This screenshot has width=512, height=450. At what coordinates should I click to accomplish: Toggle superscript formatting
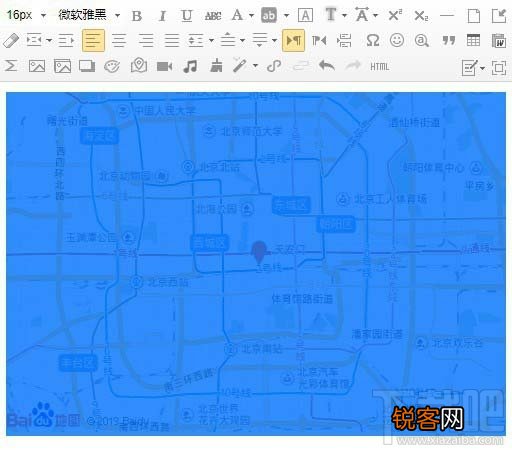click(395, 15)
